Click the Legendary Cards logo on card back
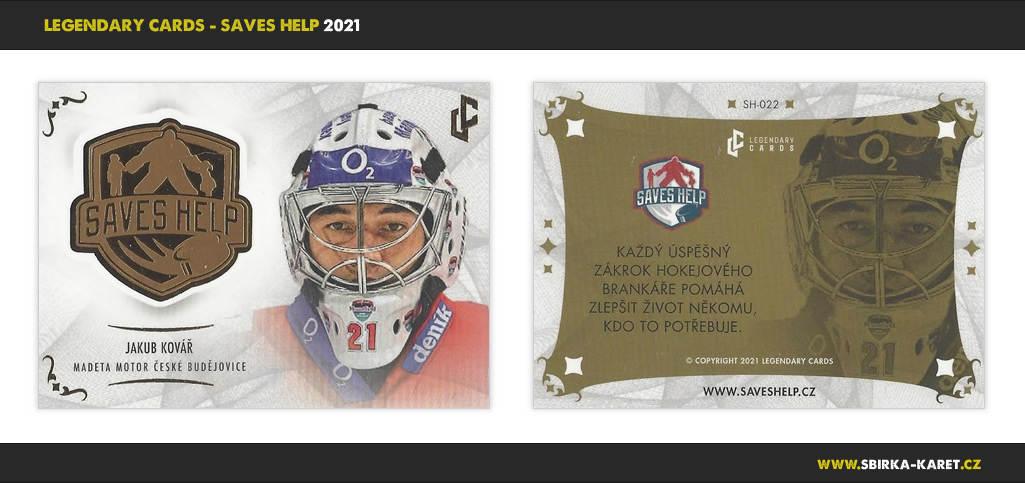The image size is (1025, 483). click(x=762, y=144)
